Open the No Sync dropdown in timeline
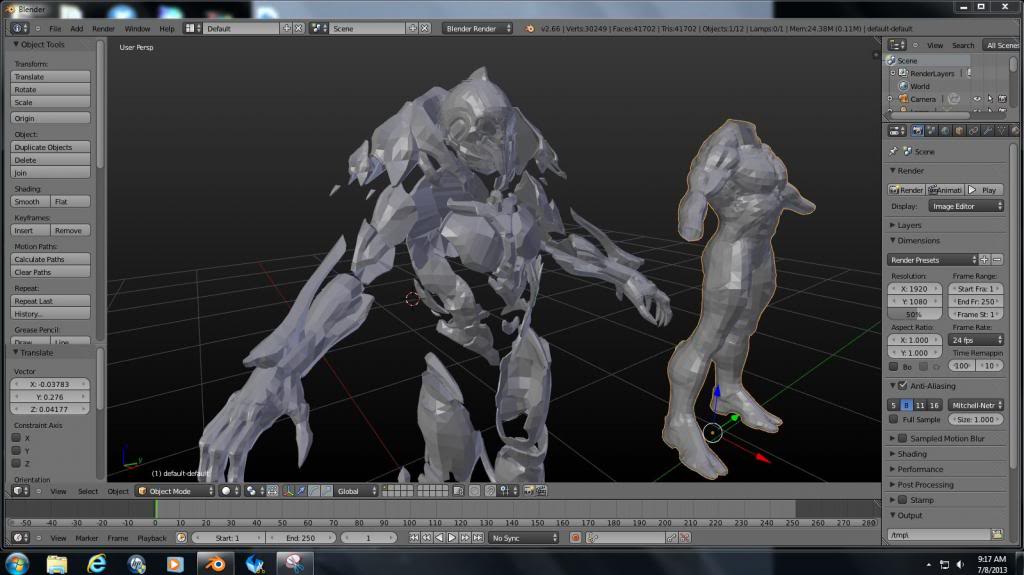This screenshot has height=575, width=1024. click(524, 538)
